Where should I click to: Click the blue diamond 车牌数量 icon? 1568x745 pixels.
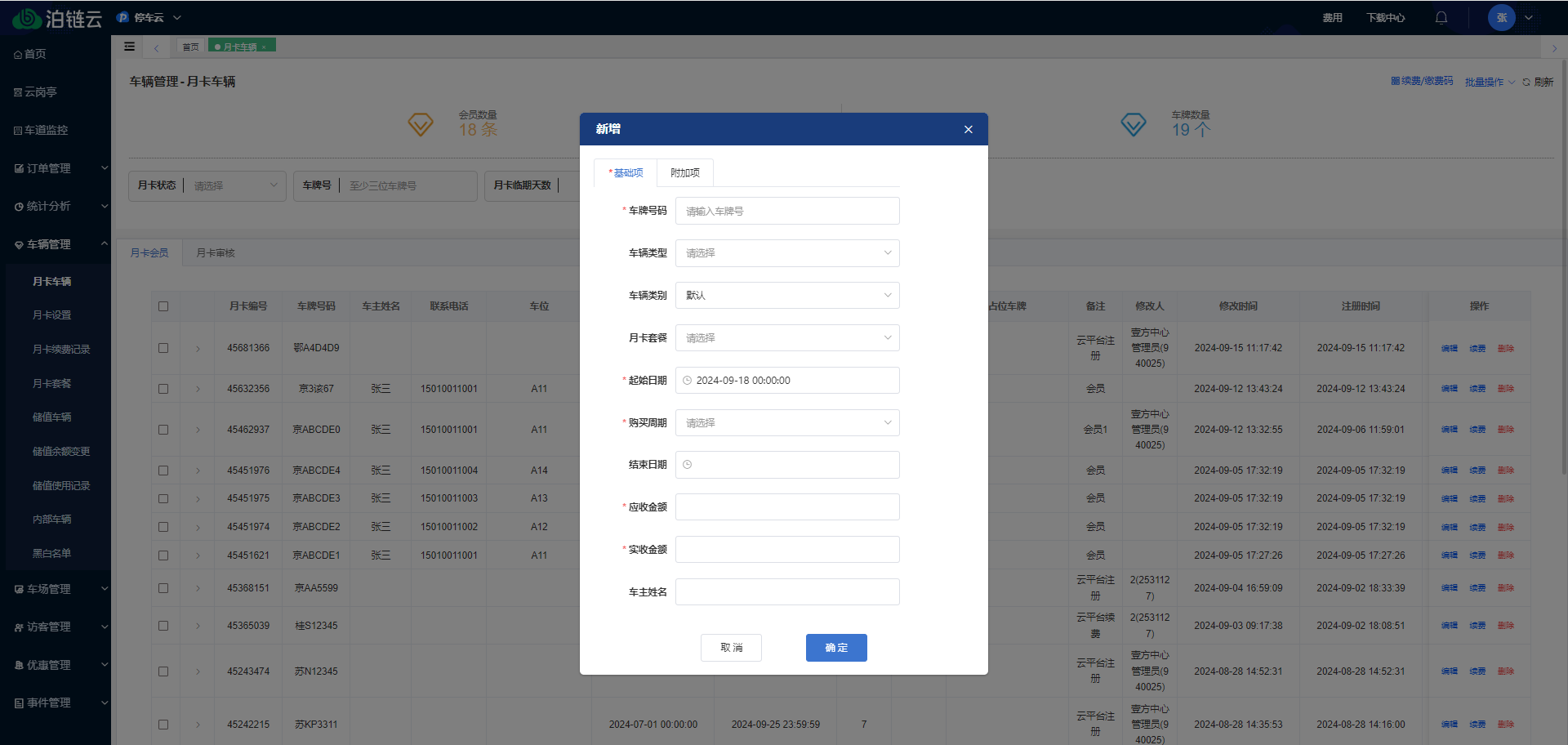pyautogui.click(x=1133, y=125)
